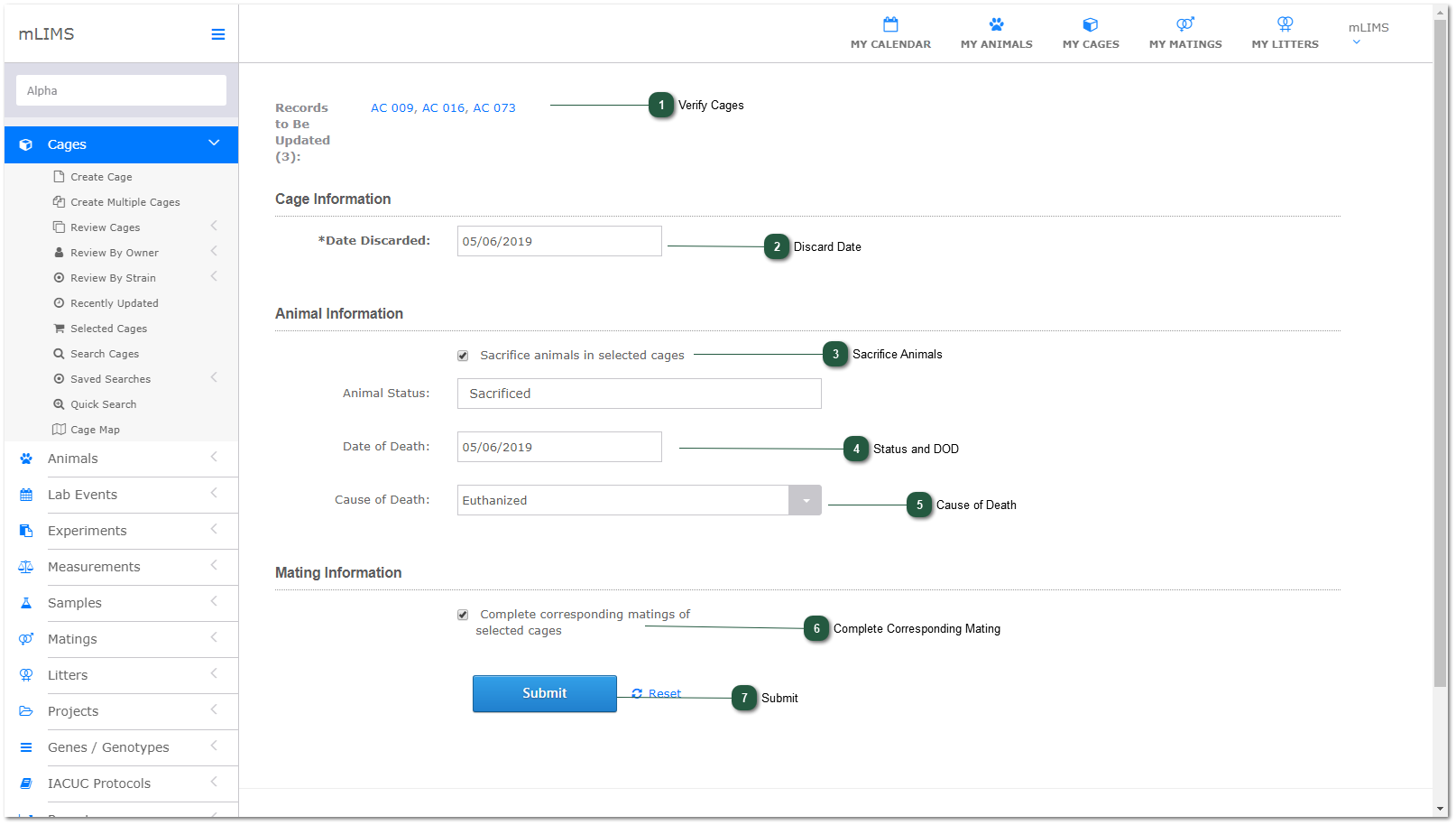This screenshot has height=825, width=1456.
Task: Click the Experiments icon in sidebar
Action: [26, 531]
